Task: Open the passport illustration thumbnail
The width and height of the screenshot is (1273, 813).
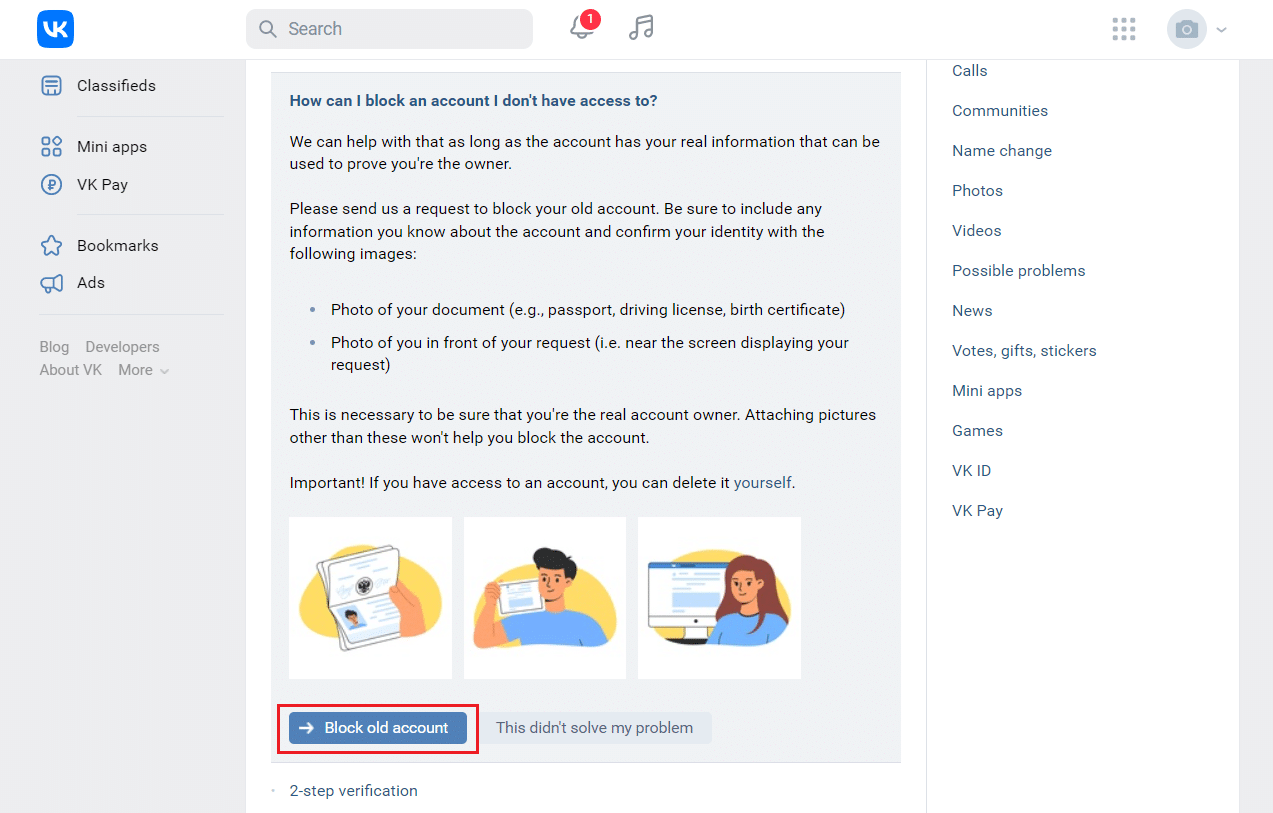Action: [370, 598]
